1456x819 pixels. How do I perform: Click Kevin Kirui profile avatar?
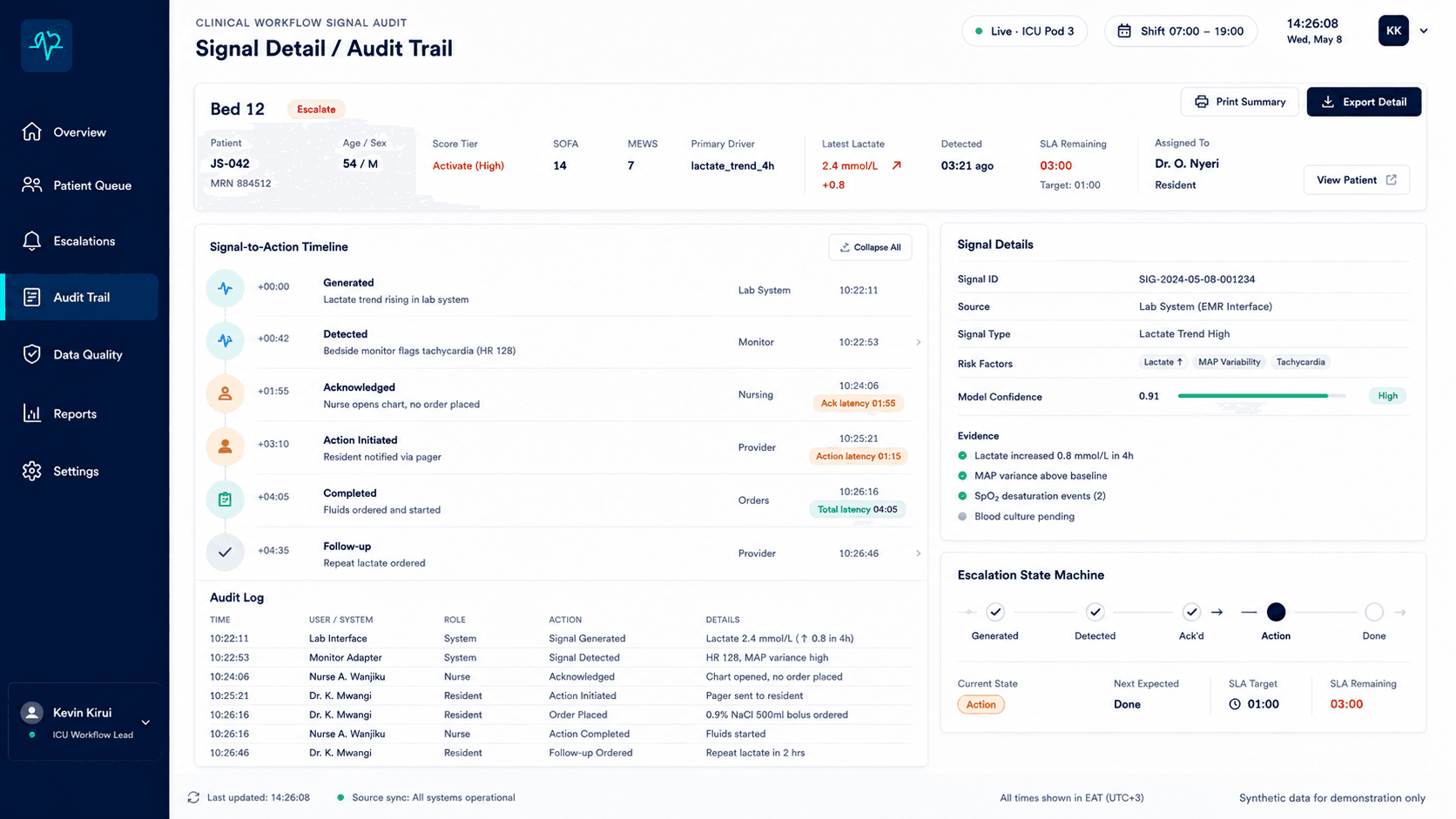pyautogui.click(x=32, y=713)
